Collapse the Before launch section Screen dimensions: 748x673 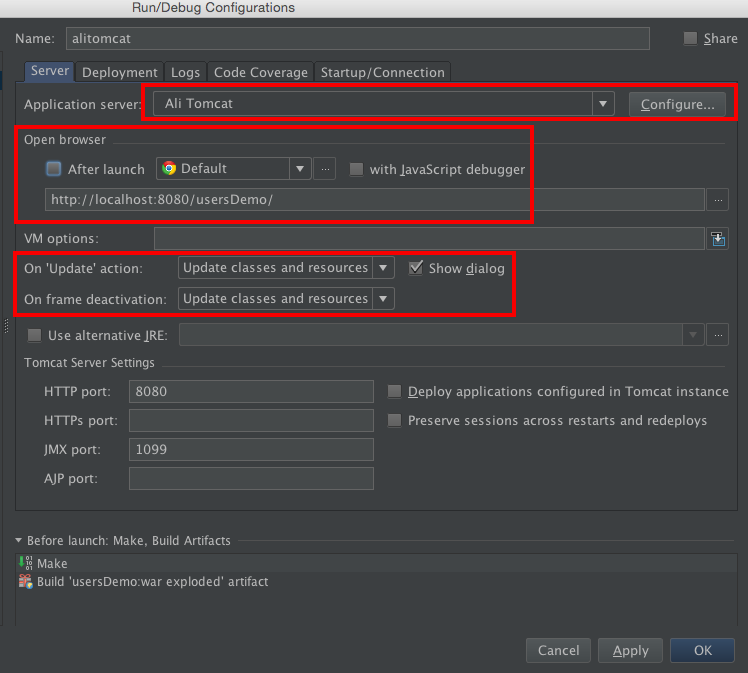click(19, 540)
